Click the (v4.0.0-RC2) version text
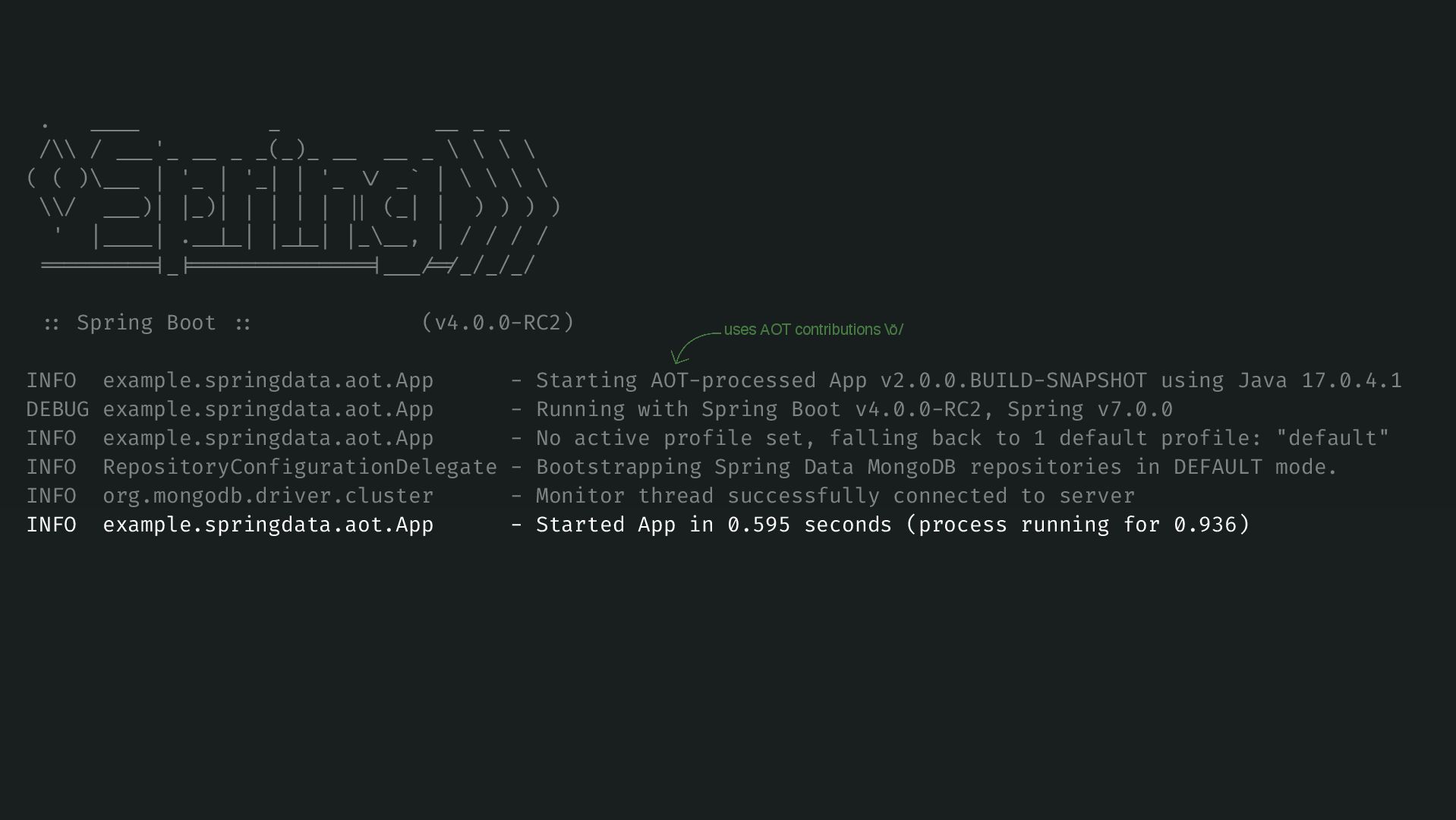The width and height of the screenshot is (1456, 820). coord(498,323)
